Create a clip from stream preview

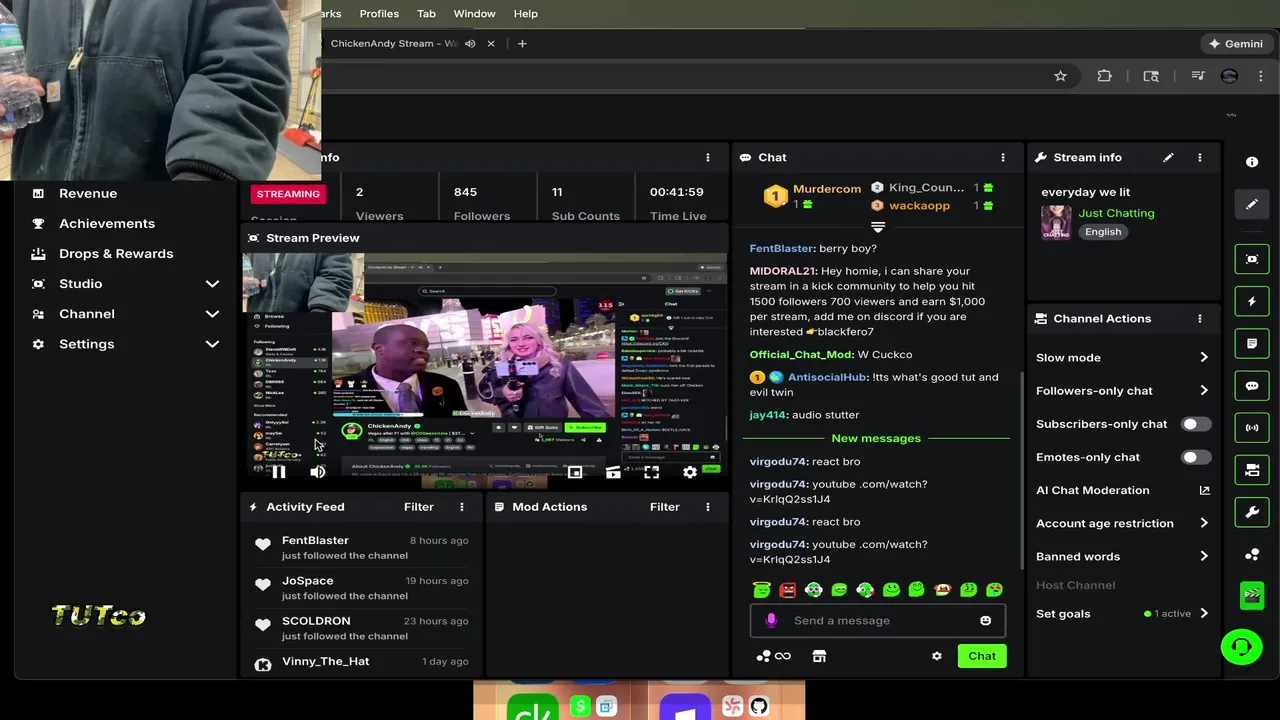pos(613,472)
